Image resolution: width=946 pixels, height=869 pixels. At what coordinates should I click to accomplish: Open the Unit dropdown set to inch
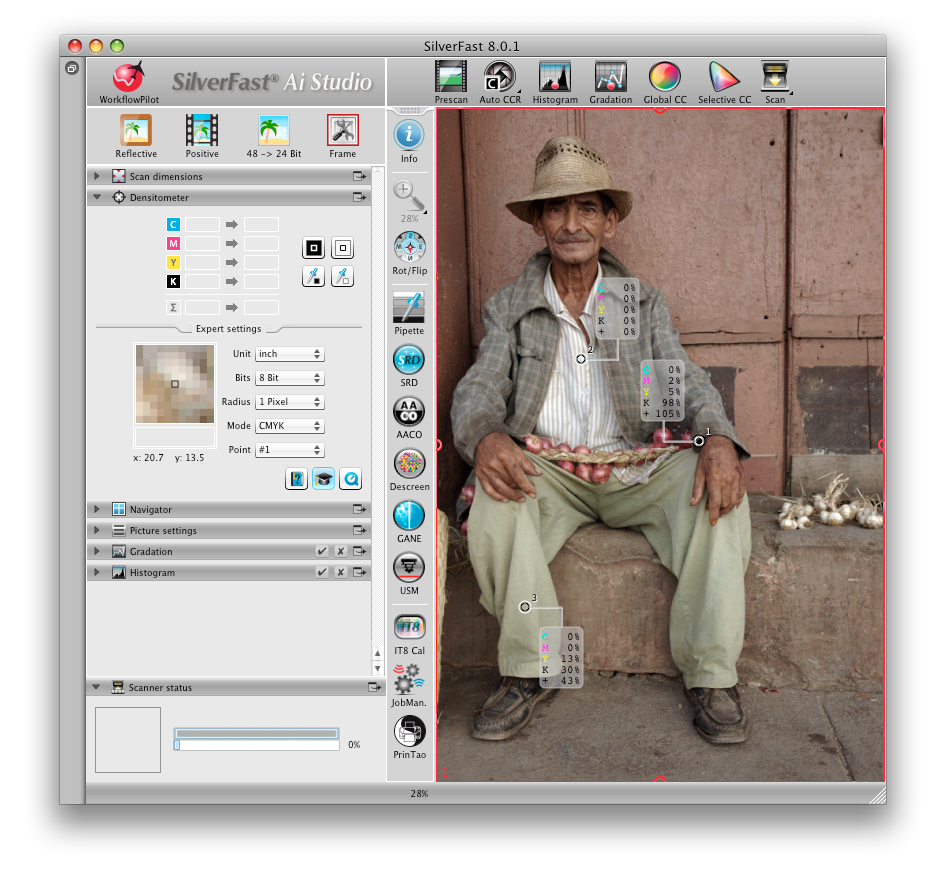(x=289, y=354)
